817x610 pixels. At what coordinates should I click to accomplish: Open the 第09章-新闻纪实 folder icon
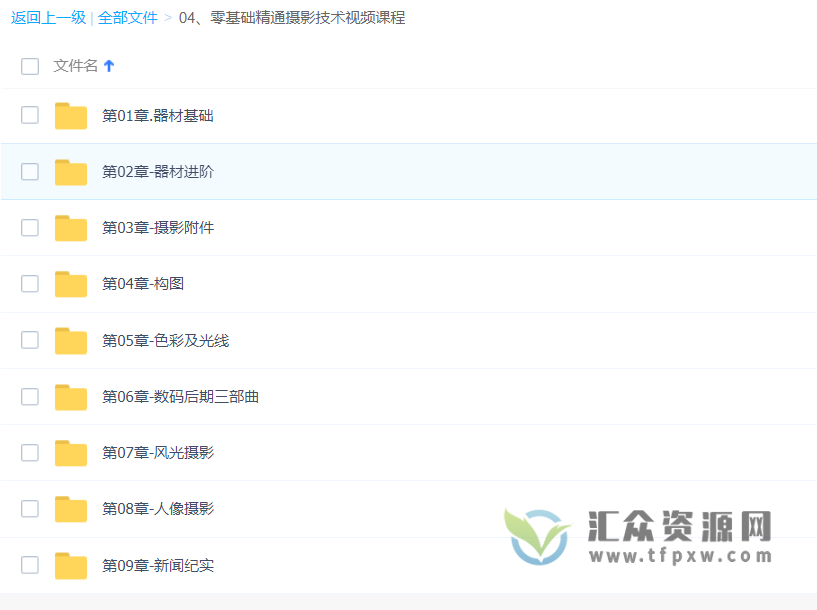(70, 564)
